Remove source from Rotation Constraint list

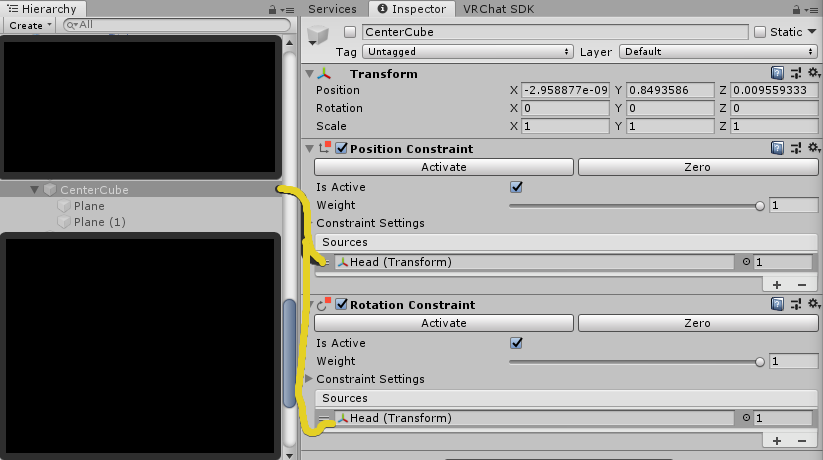(801, 441)
